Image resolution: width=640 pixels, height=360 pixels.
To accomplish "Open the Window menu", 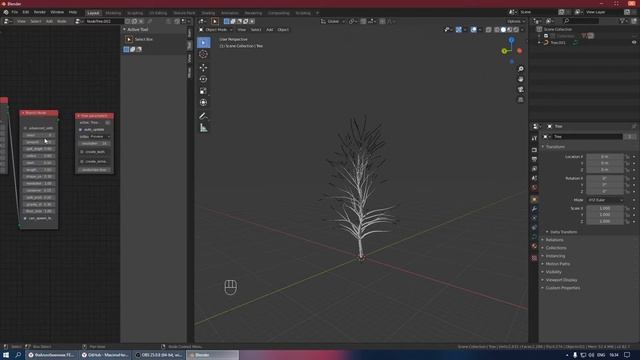I will 57,12.
